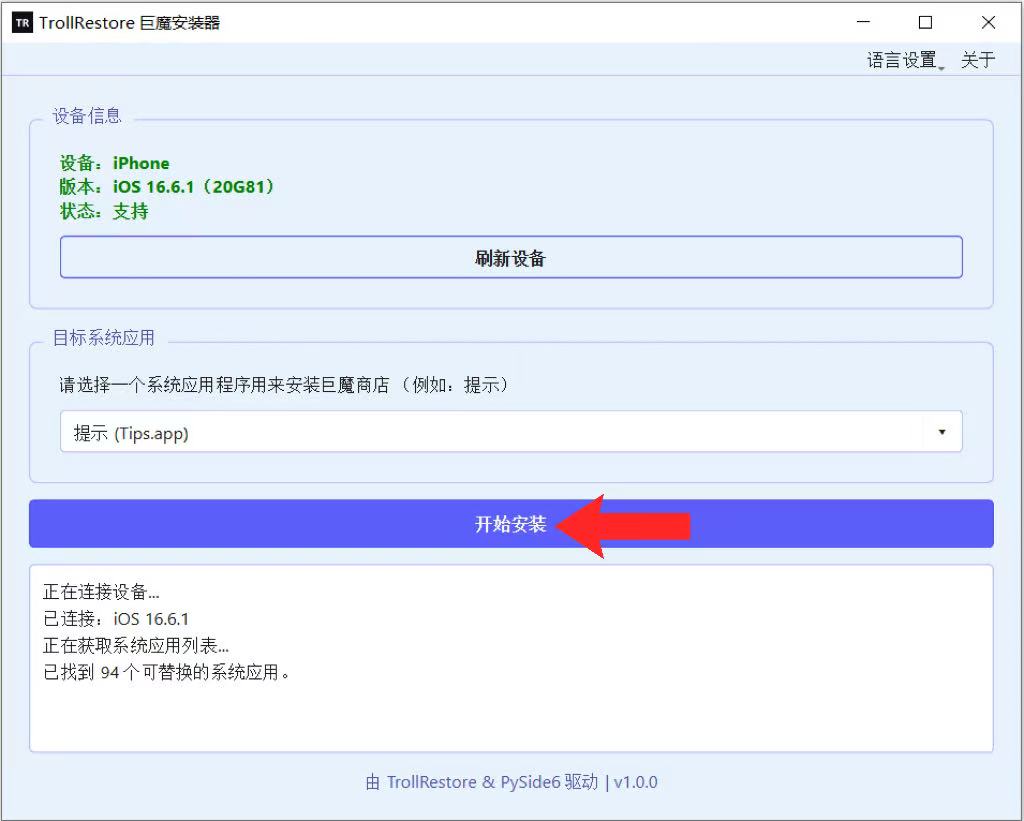Click the 设备信息 group box title
The image size is (1024, 821).
coord(87,116)
